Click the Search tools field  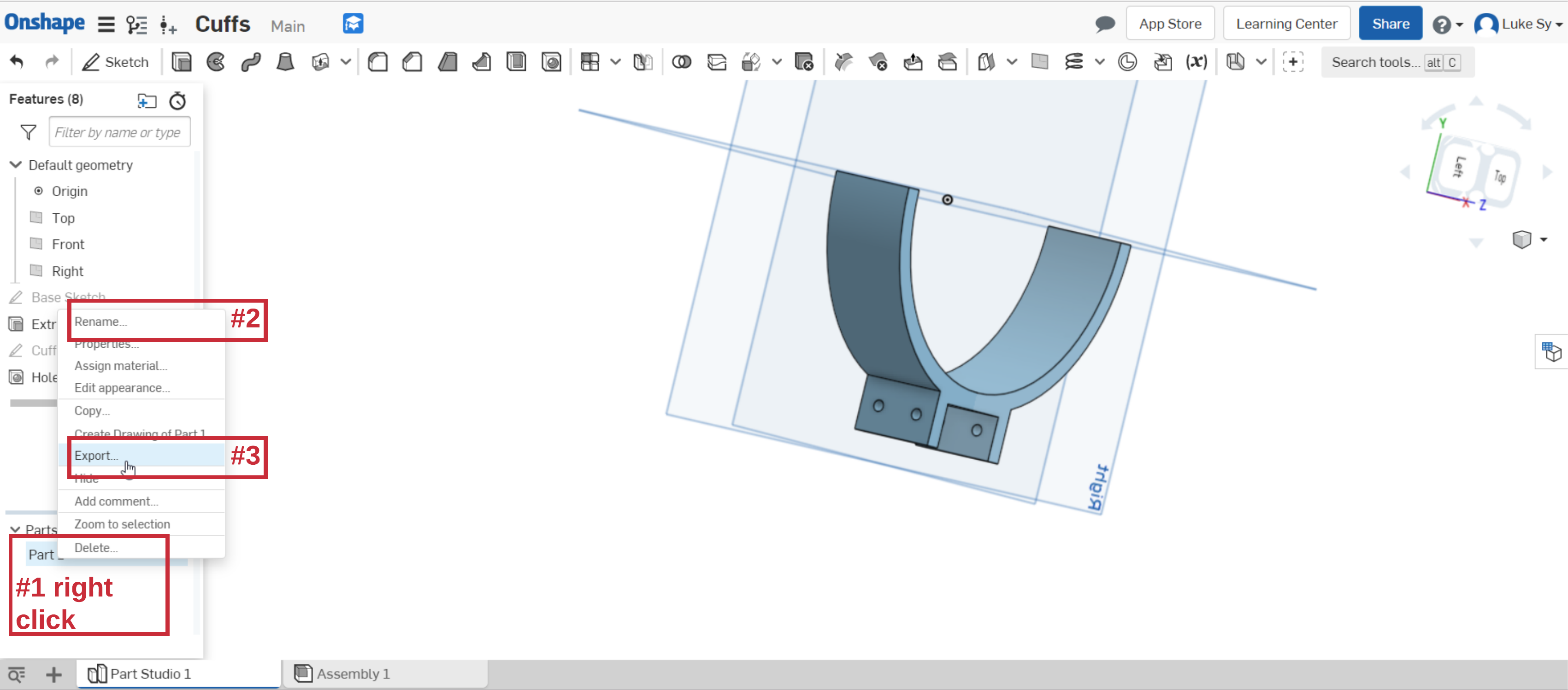tap(1397, 62)
